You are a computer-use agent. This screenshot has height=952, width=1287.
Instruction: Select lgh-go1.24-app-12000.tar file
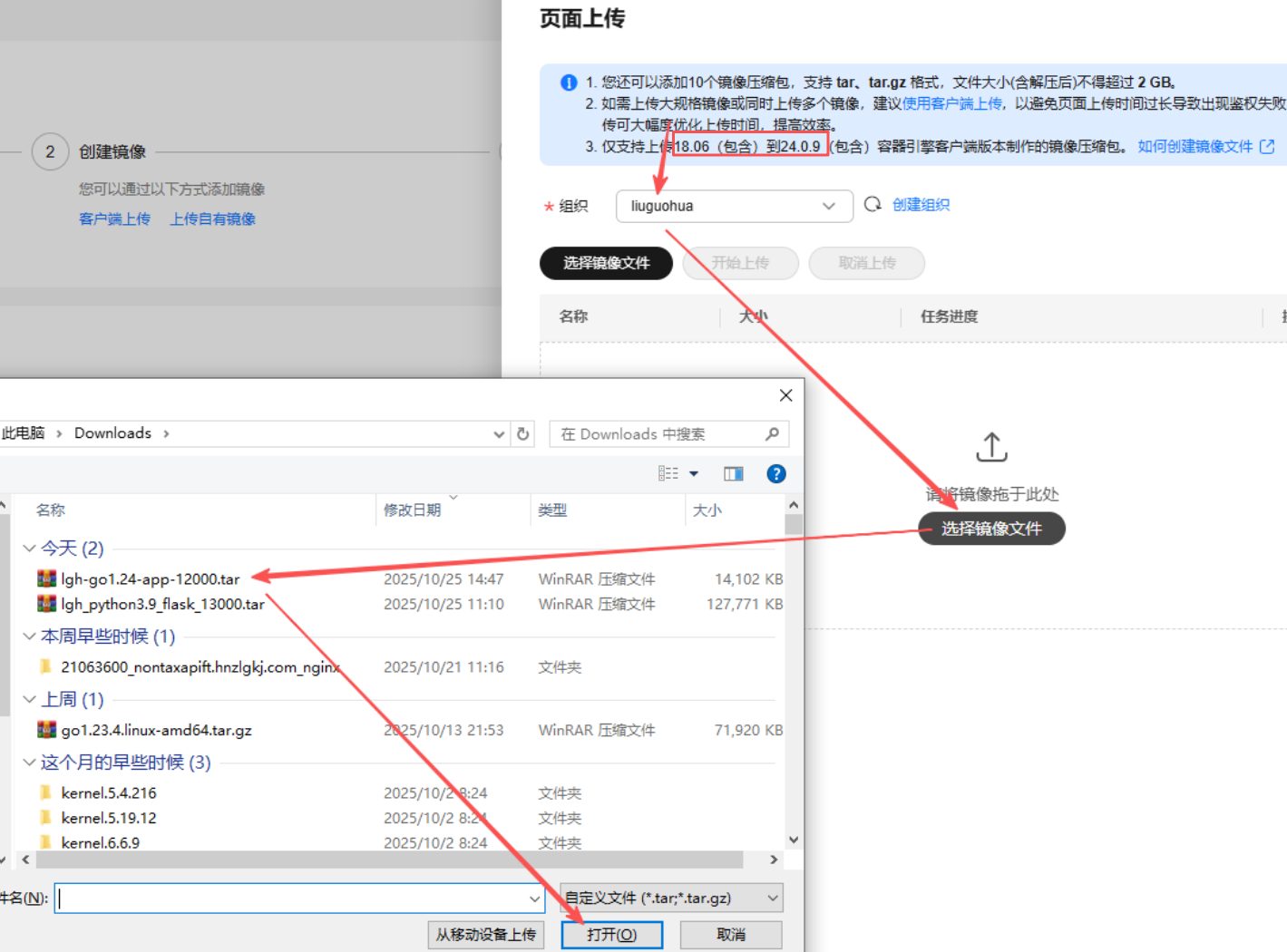[151, 578]
